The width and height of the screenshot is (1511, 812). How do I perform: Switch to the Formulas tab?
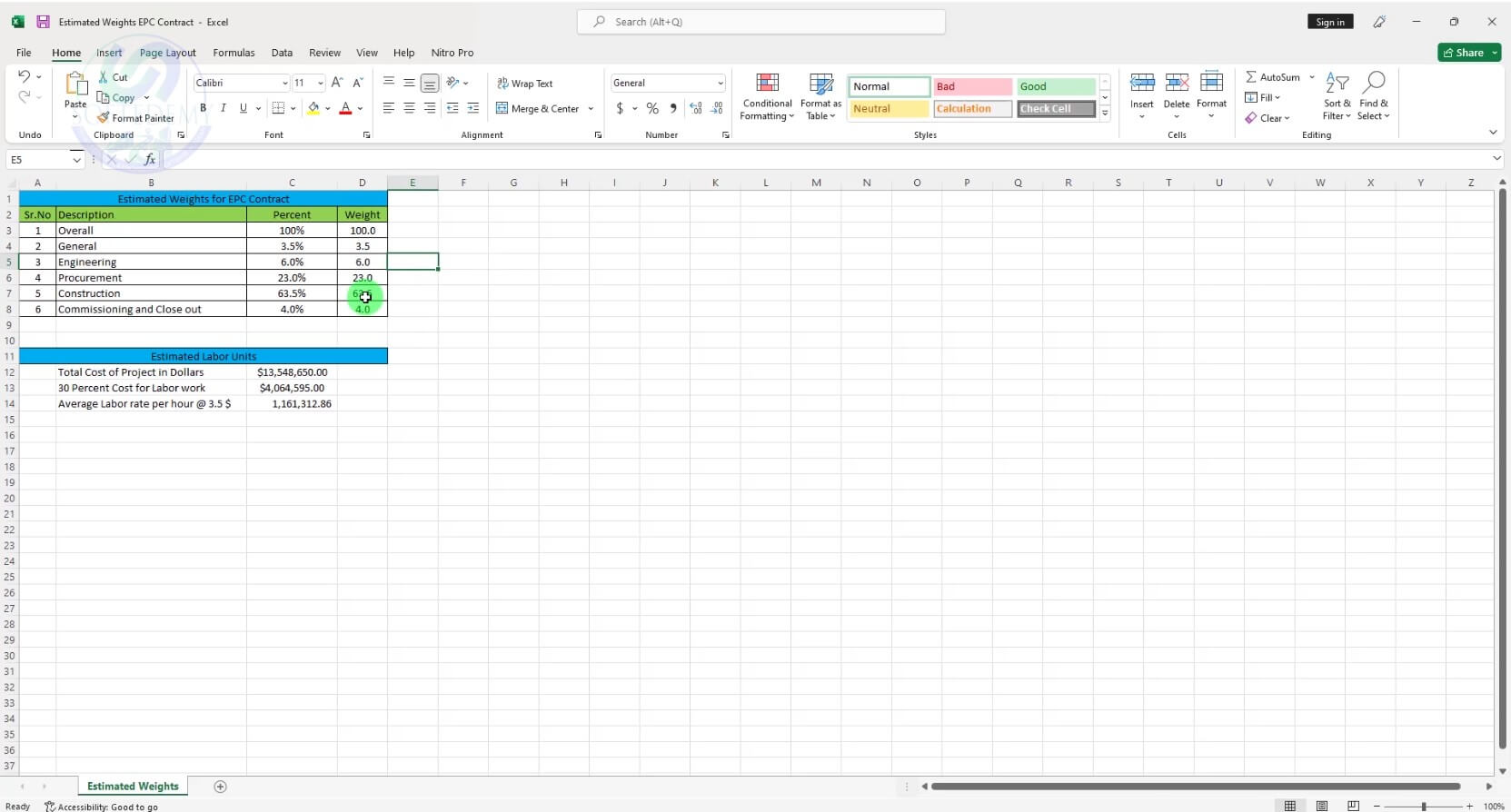click(x=234, y=53)
